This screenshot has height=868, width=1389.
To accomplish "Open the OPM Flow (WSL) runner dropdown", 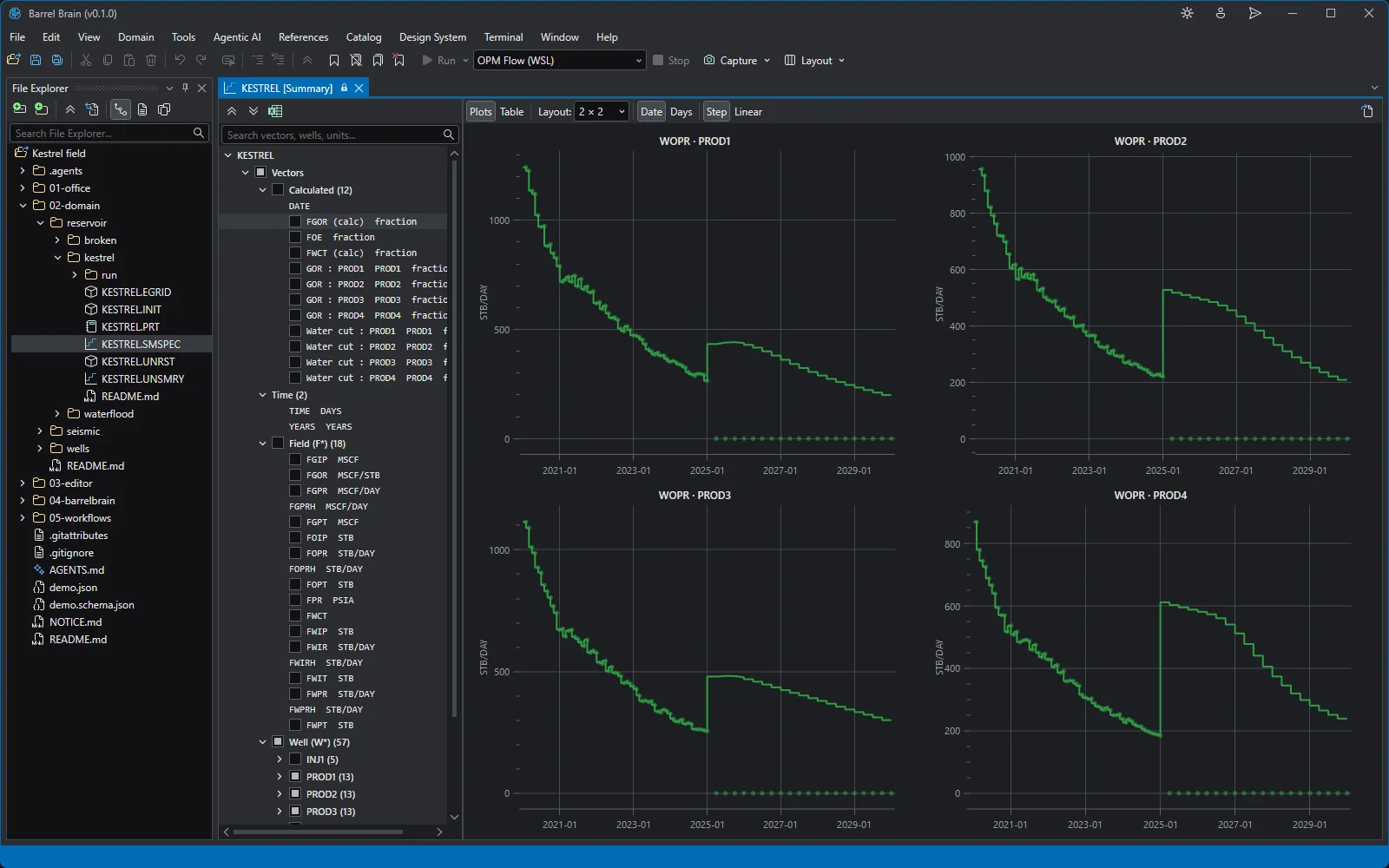I will tap(560, 60).
